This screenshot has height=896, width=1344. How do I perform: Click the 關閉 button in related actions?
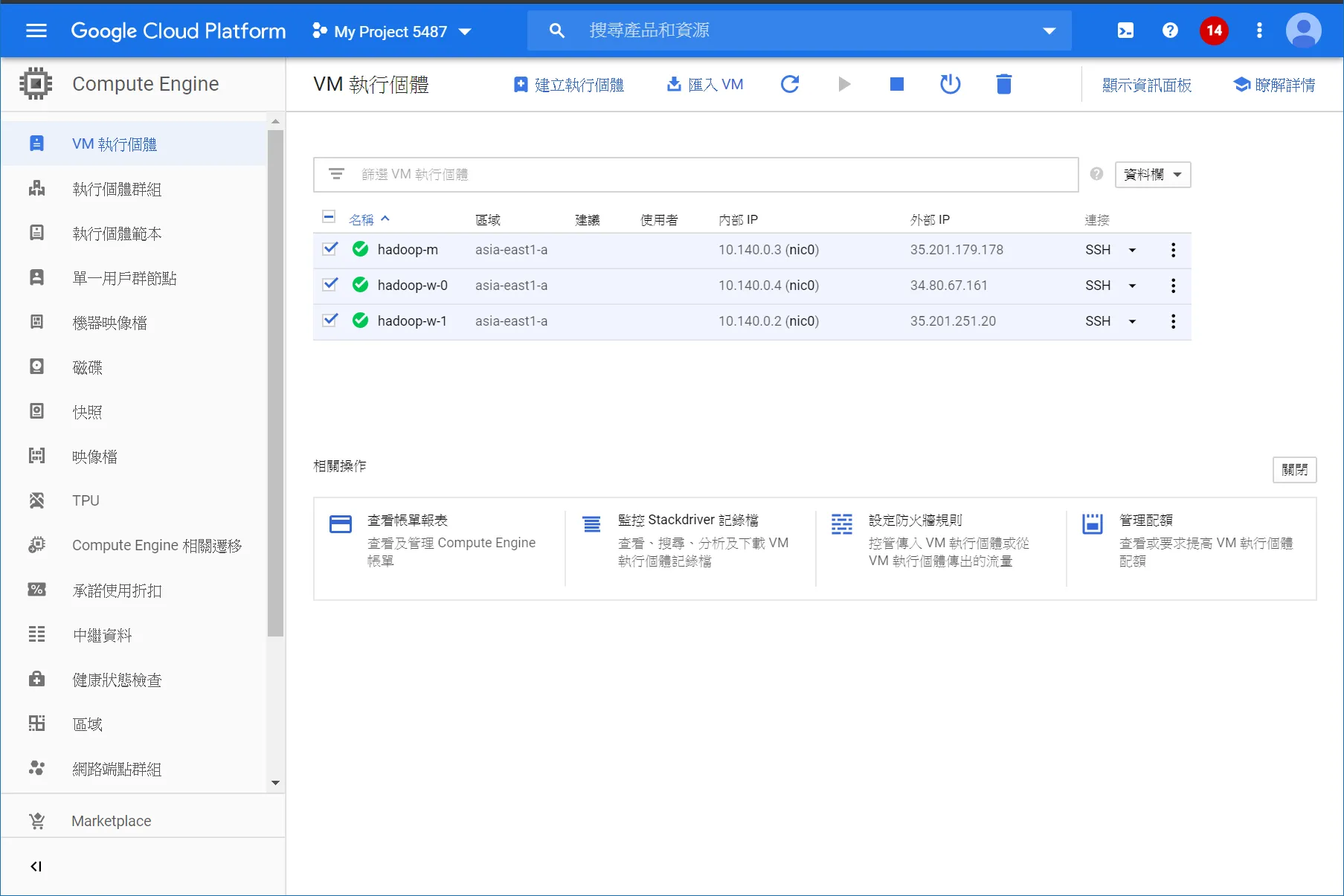point(1295,470)
